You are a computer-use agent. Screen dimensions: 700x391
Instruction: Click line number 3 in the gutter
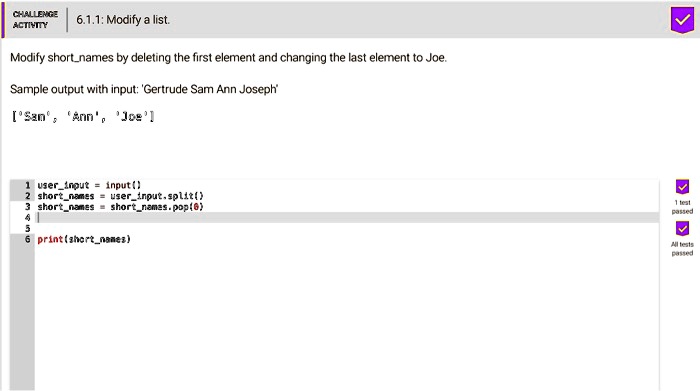click(x=27, y=207)
